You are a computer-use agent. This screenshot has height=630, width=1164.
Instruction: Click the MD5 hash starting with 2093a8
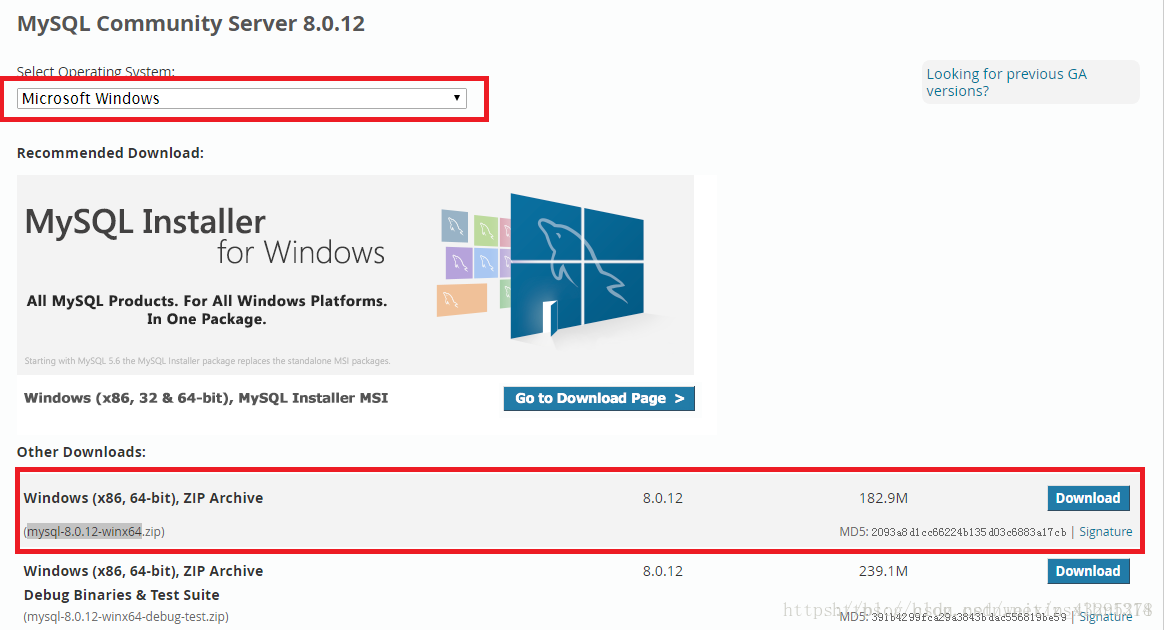tap(968, 532)
